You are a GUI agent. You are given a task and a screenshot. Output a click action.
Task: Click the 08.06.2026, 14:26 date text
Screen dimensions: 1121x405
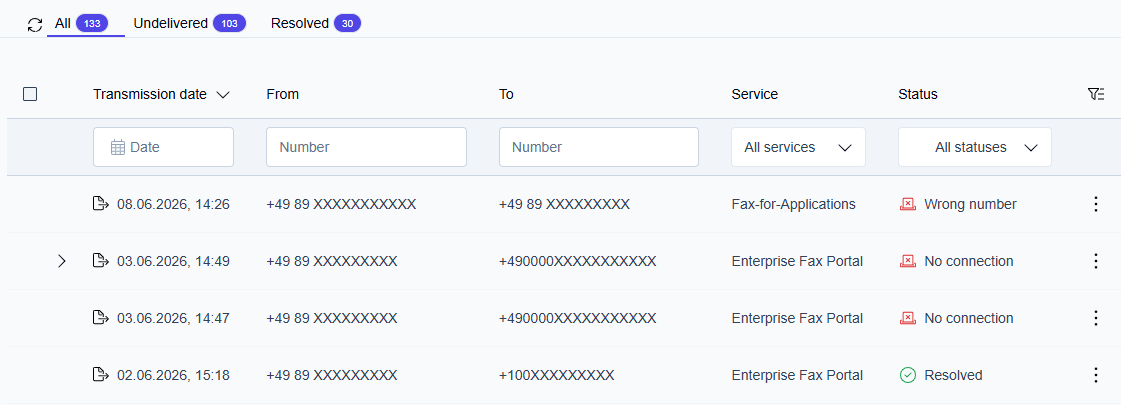[x=174, y=204]
